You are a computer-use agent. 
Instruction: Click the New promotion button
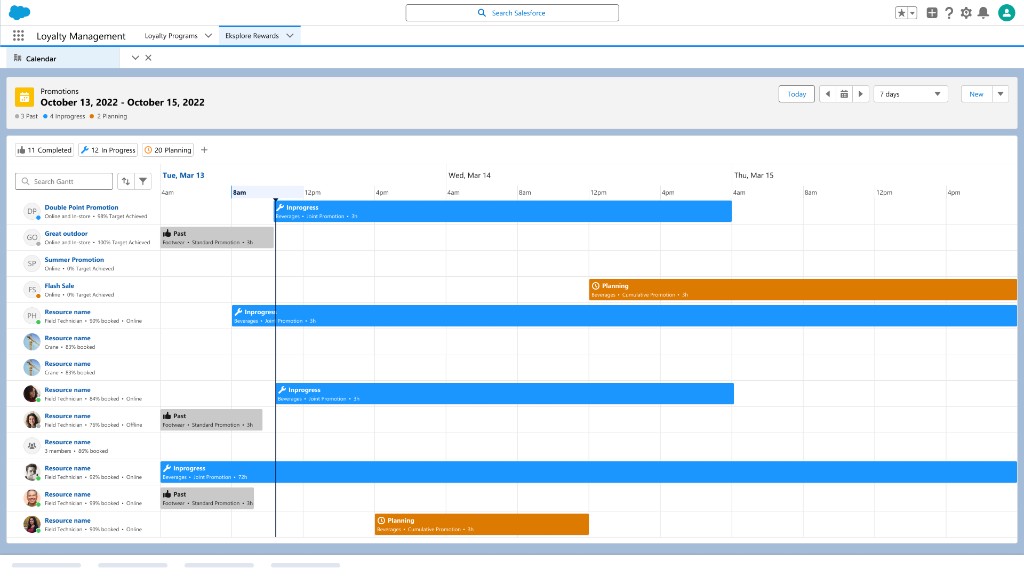click(x=976, y=94)
